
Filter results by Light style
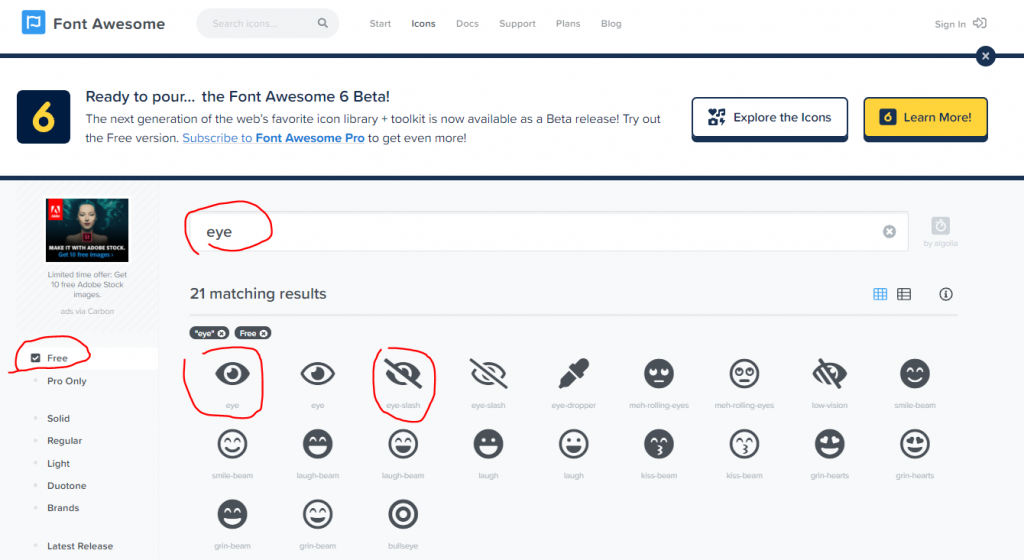pos(58,463)
